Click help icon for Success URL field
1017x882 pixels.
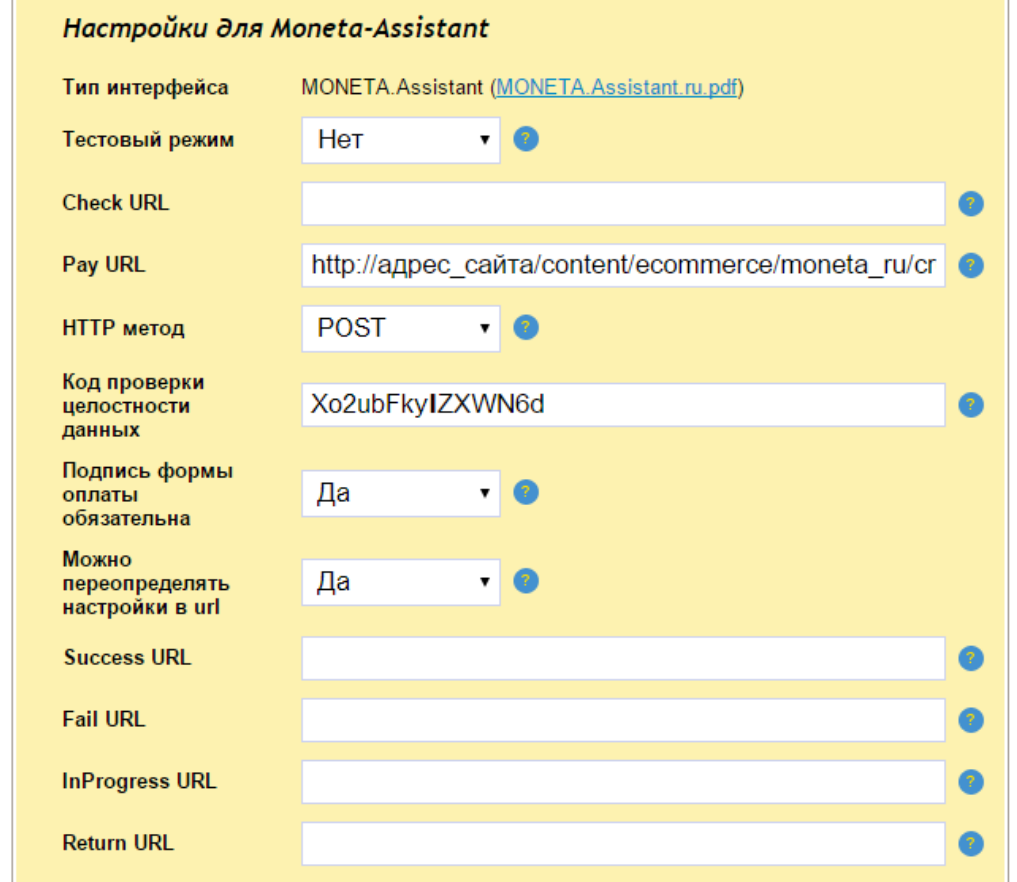click(x=970, y=658)
